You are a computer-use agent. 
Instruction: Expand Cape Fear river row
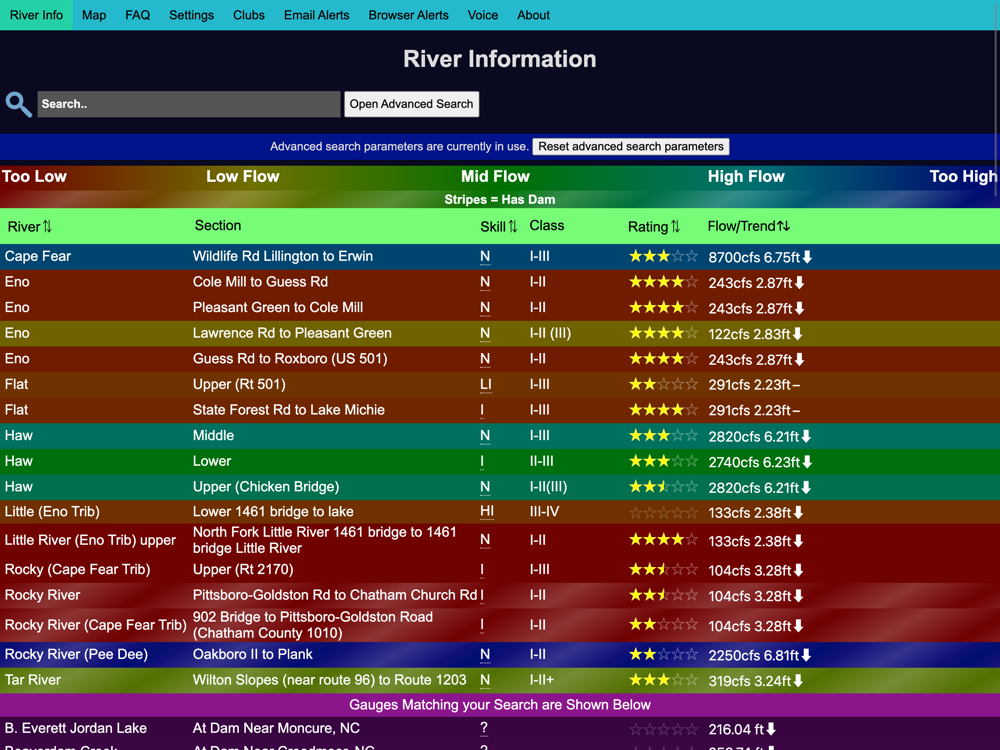[500, 256]
